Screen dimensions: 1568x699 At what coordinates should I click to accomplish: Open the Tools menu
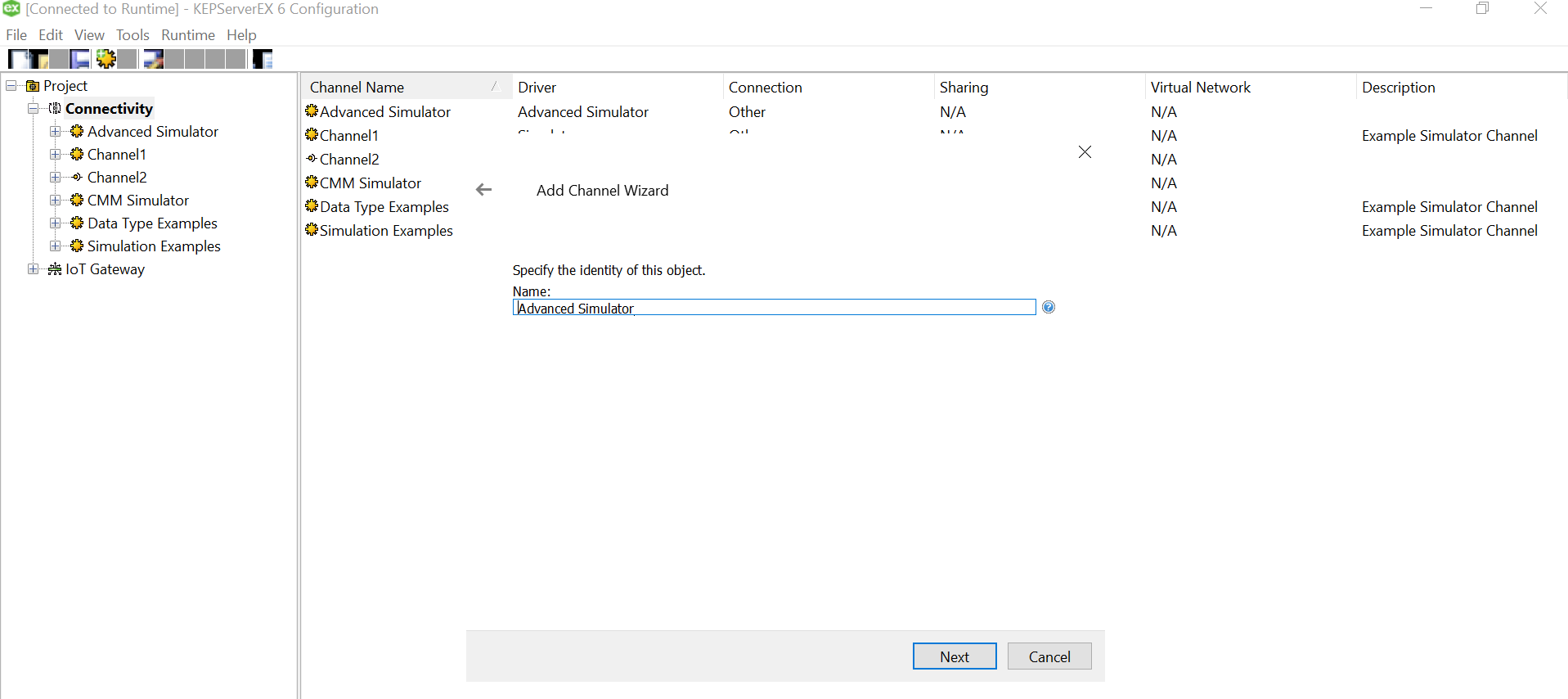point(133,35)
